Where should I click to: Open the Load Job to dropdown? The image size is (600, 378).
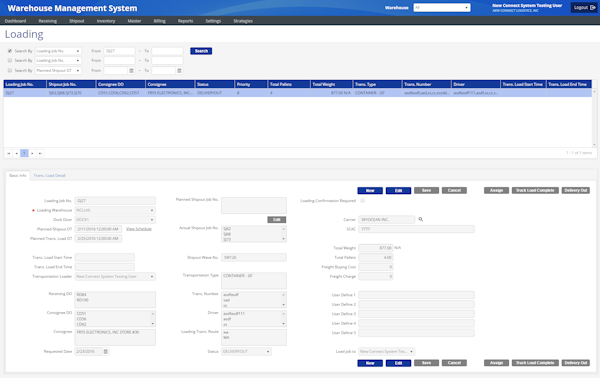pyautogui.click(x=386, y=351)
